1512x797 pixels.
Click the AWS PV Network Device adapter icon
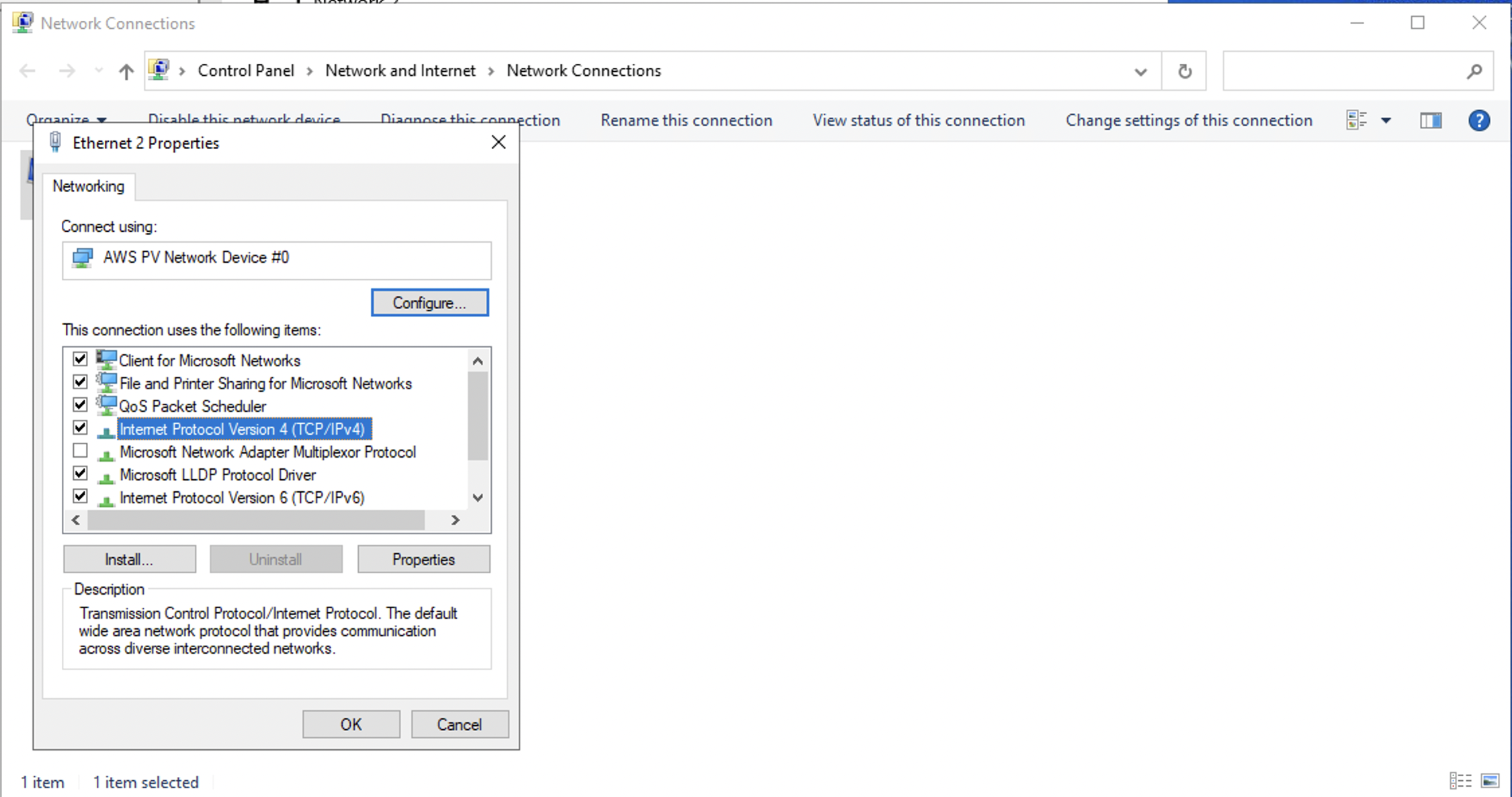(x=83, y=258)
